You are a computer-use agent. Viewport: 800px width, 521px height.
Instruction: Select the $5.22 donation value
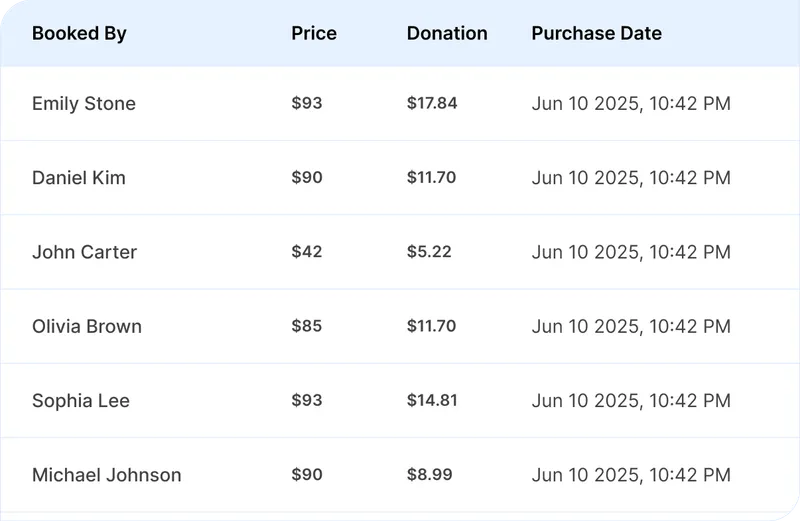(x=429, y=252)
